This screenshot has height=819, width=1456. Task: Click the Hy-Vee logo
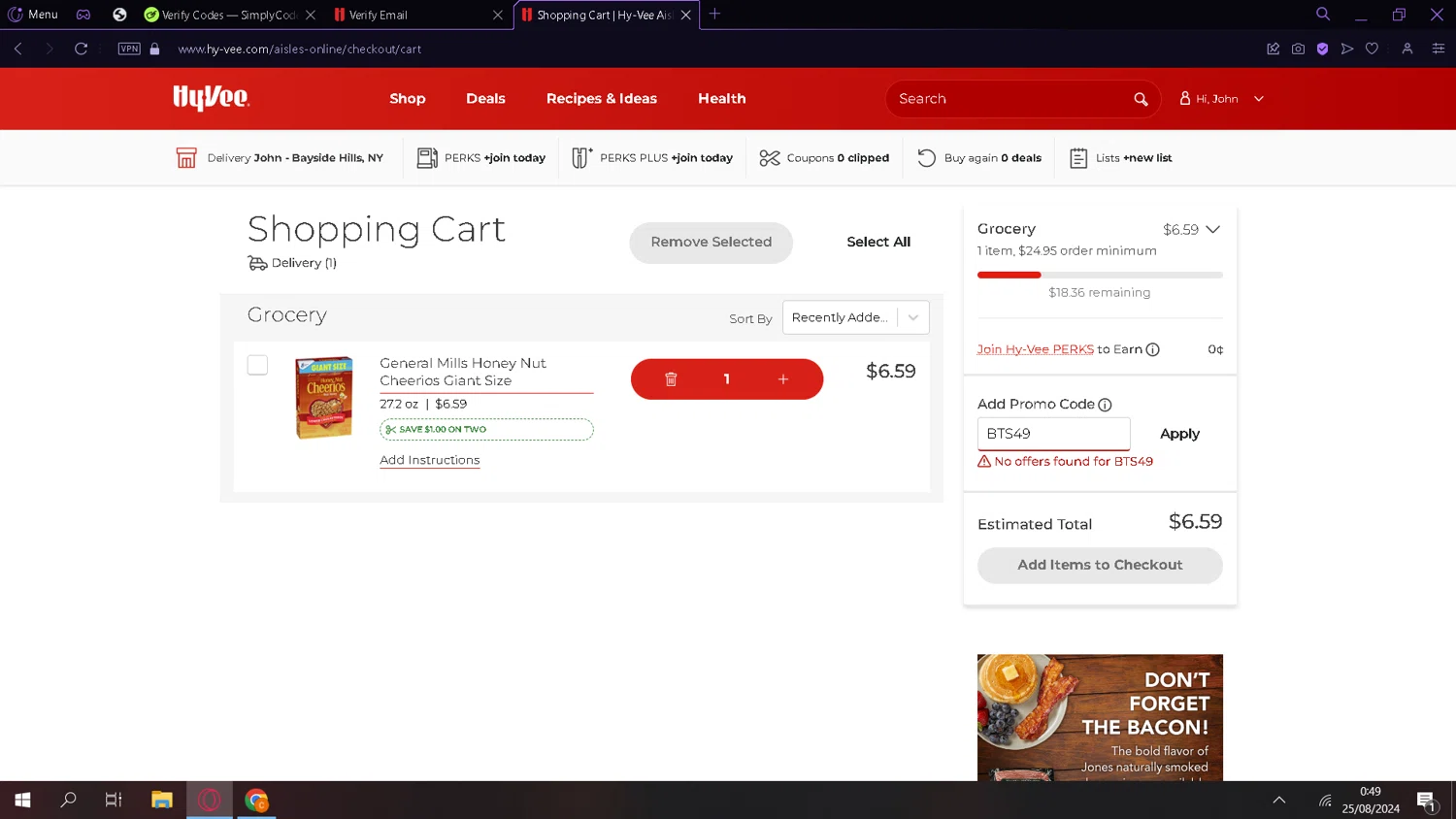click(x=211, y=98)
